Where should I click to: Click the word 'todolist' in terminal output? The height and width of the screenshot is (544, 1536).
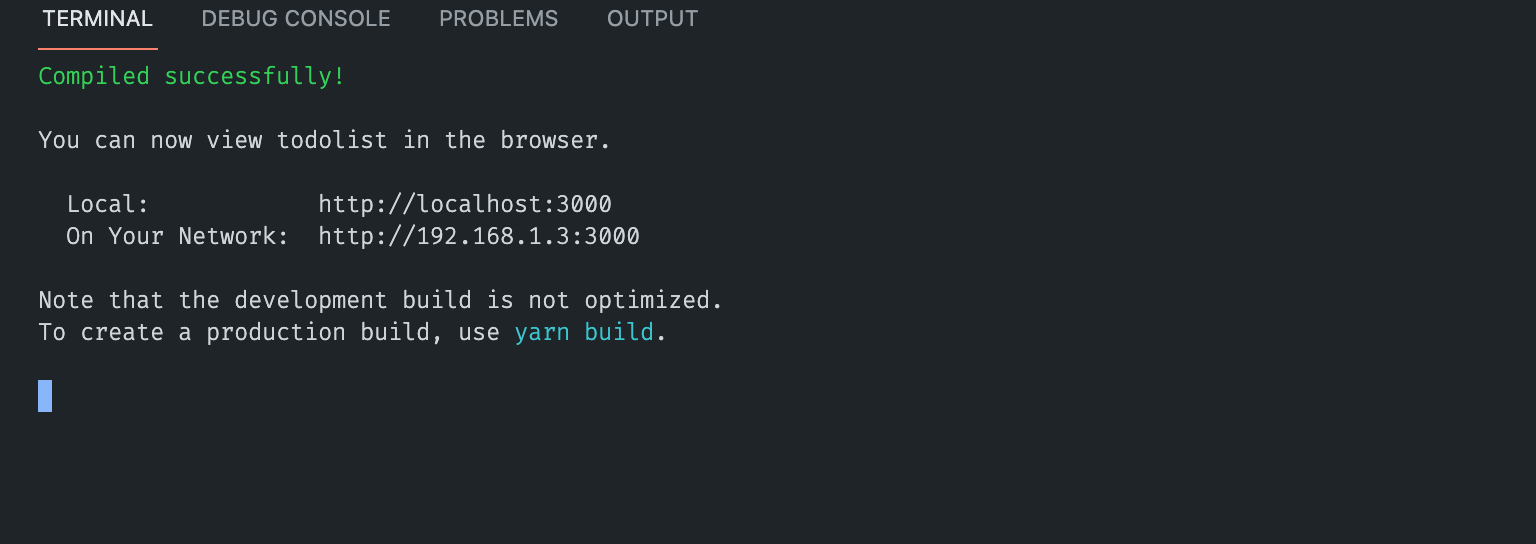(332, 141)
